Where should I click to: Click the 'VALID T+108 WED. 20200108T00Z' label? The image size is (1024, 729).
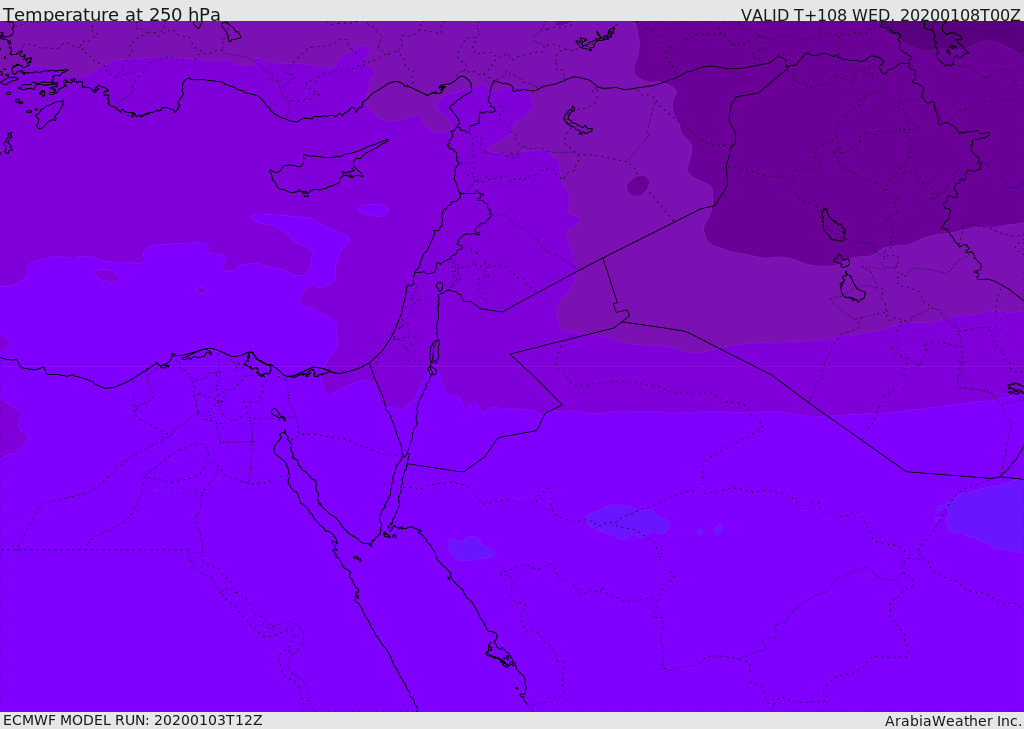(880, 14)
